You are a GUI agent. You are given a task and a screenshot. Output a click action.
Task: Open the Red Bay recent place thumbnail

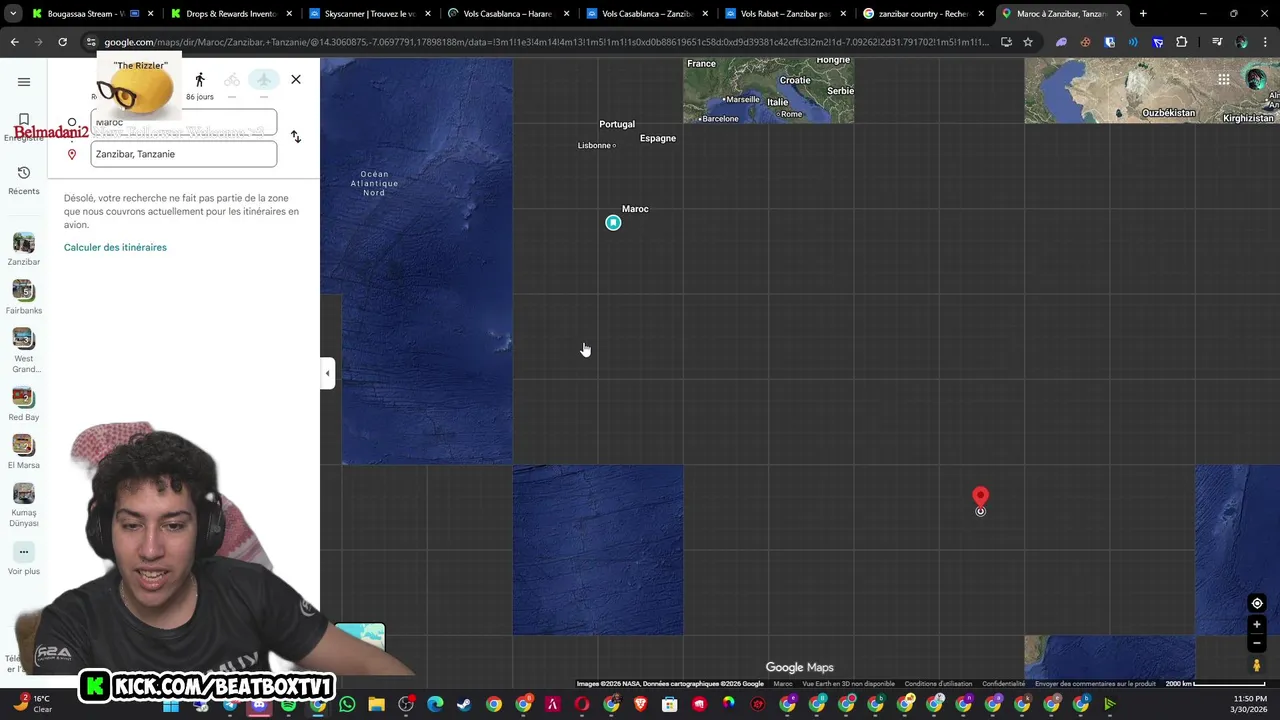pos(24,397)
